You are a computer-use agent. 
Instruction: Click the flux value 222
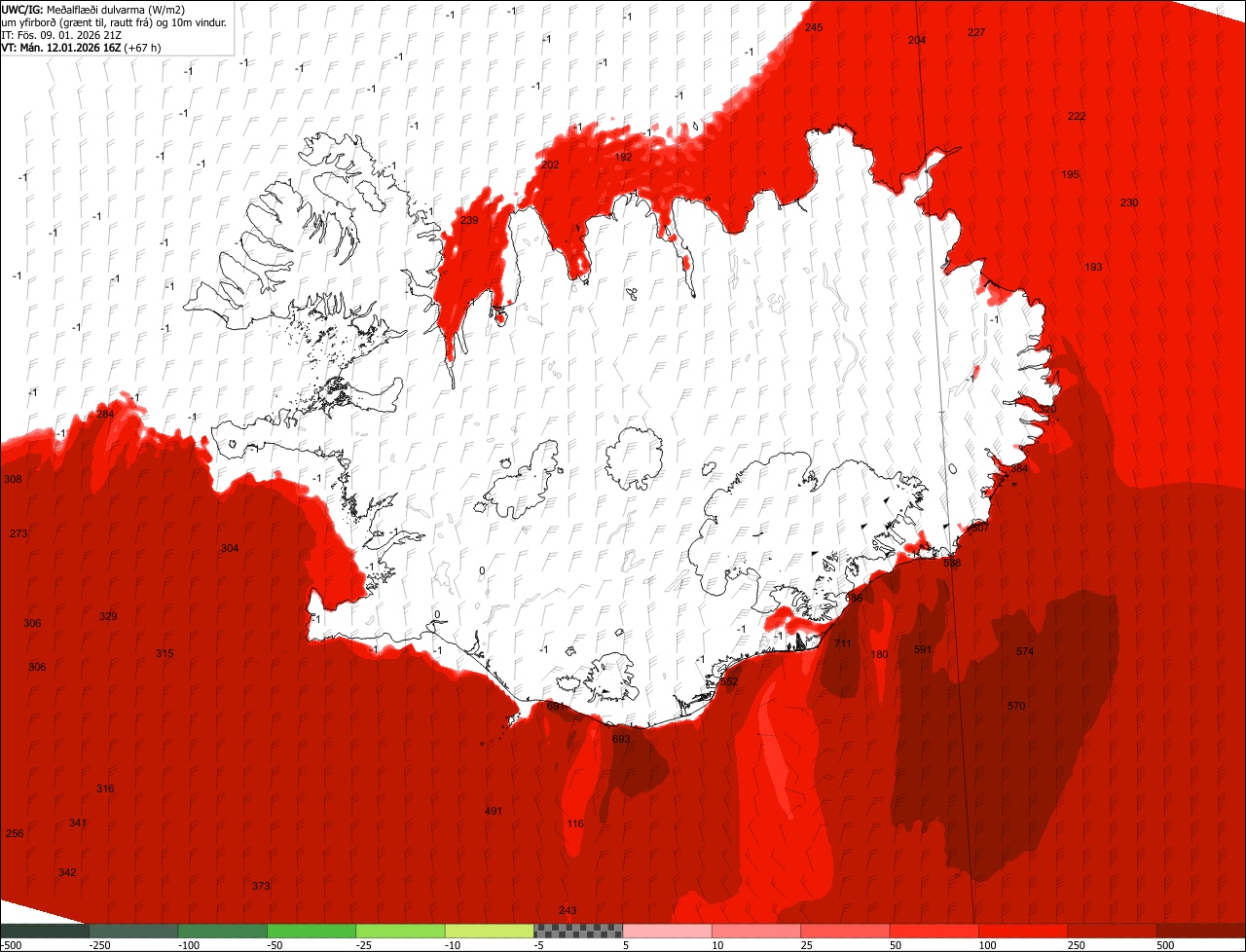[1077, 116]
